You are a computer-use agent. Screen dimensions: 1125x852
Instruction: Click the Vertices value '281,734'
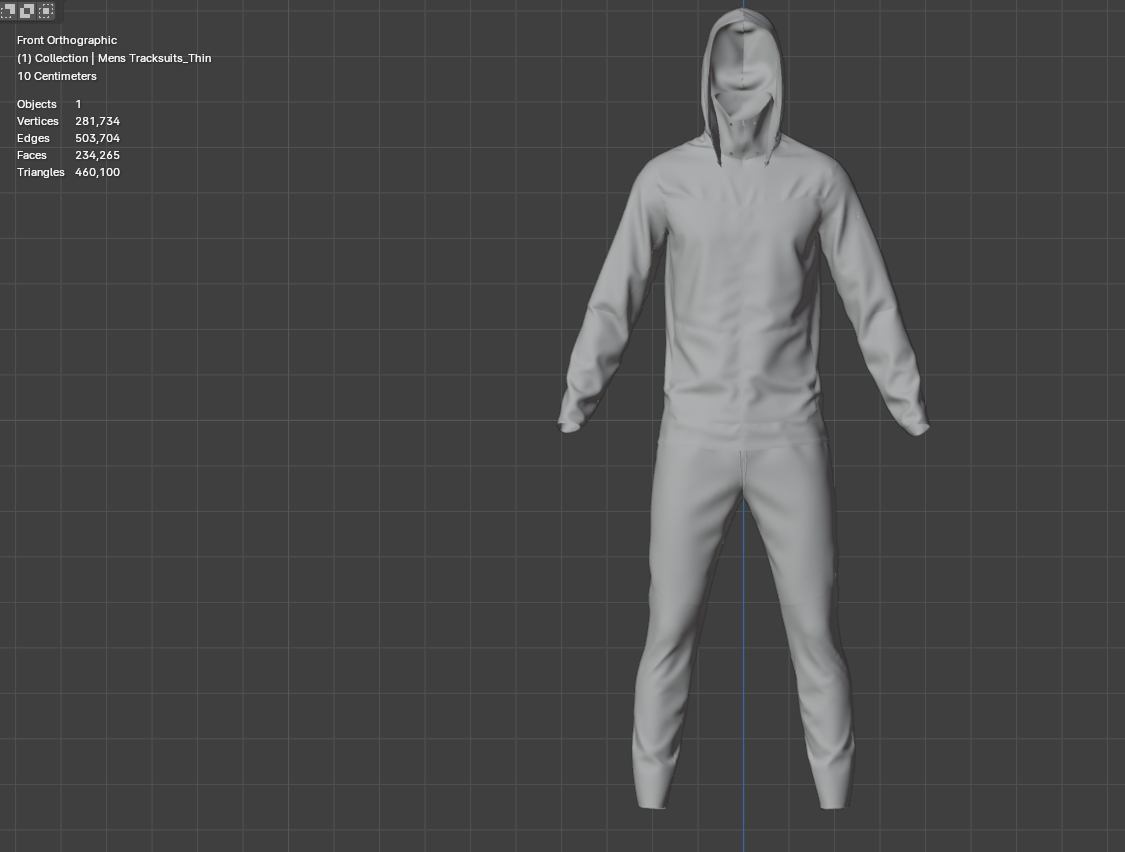click(x=98, y=121)
